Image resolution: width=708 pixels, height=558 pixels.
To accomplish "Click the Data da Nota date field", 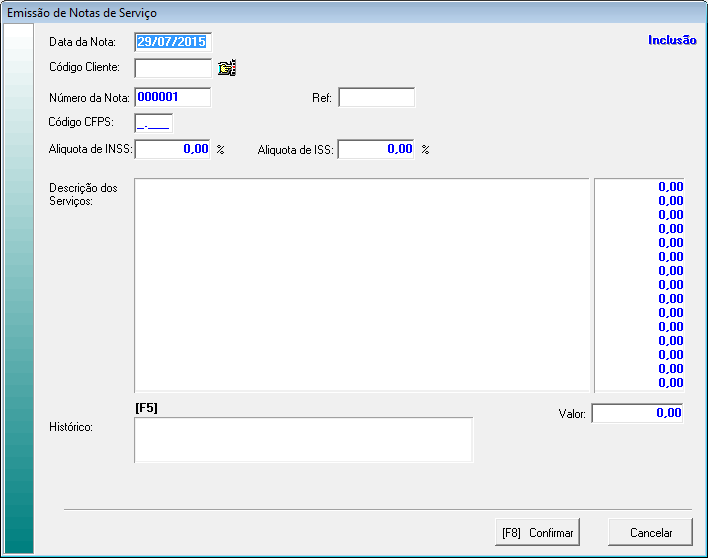I will point(173,42).
